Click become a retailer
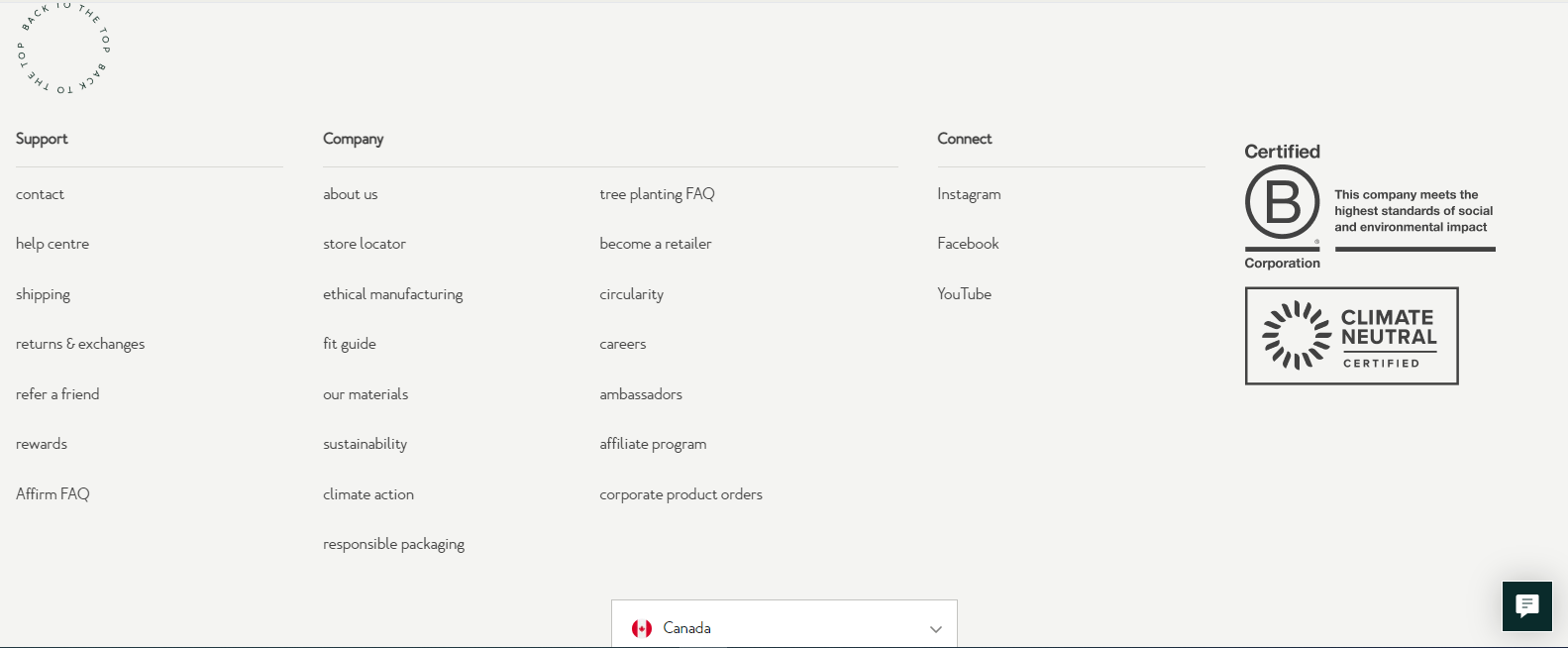Image resolution: width=1568 pixels, height=648 pixels. (x=656, y=244)
